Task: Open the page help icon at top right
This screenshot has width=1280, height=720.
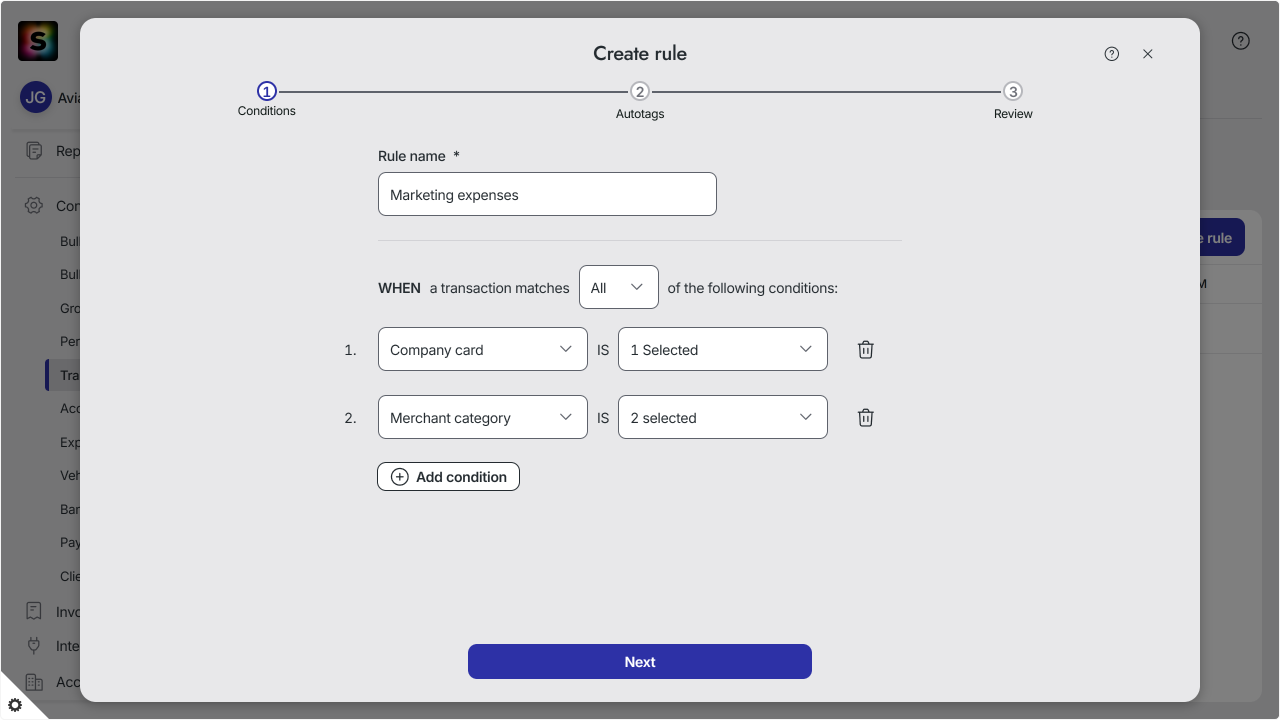Action: pyautogui.click(x=1241, y=41)
